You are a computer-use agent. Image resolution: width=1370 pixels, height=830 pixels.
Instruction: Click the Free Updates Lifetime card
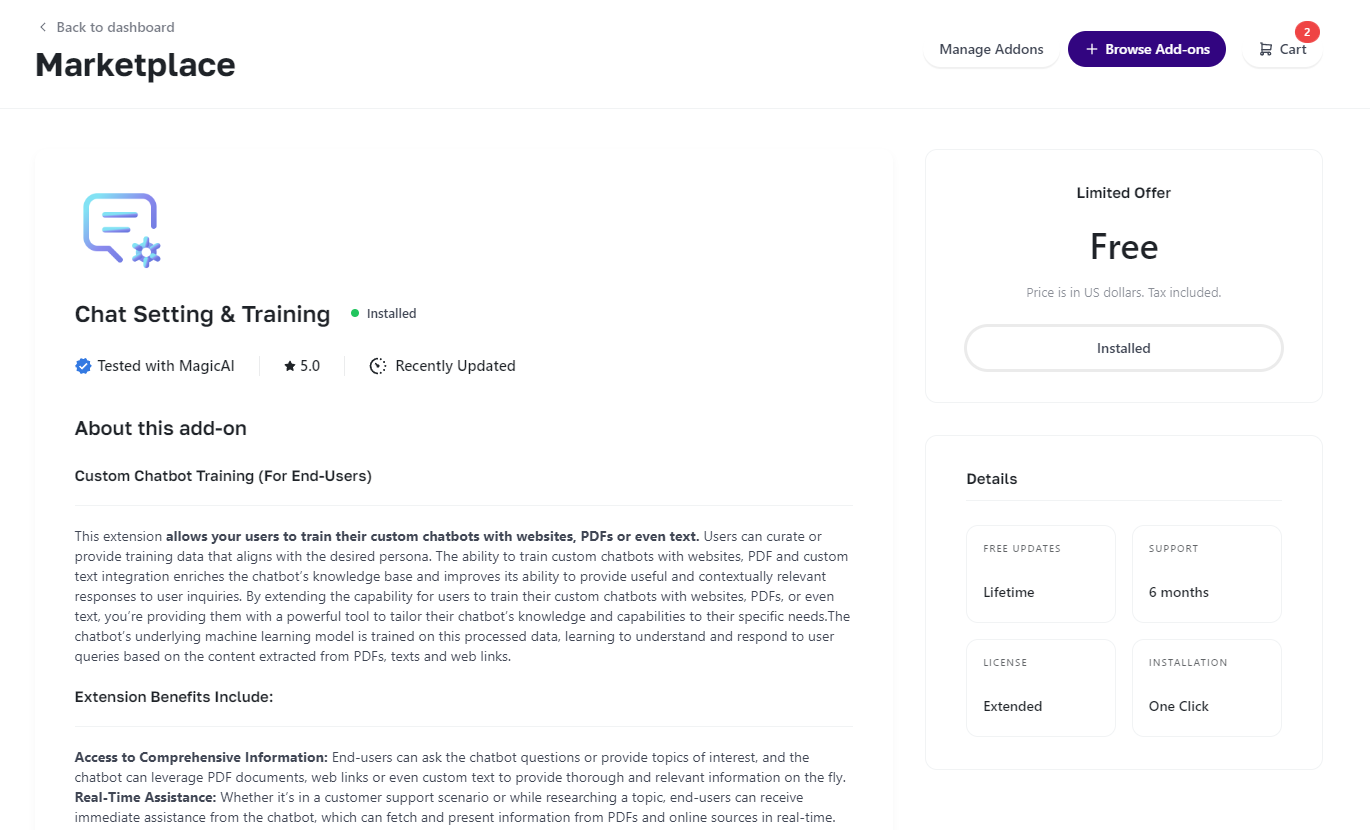(x=1040, y=574)
